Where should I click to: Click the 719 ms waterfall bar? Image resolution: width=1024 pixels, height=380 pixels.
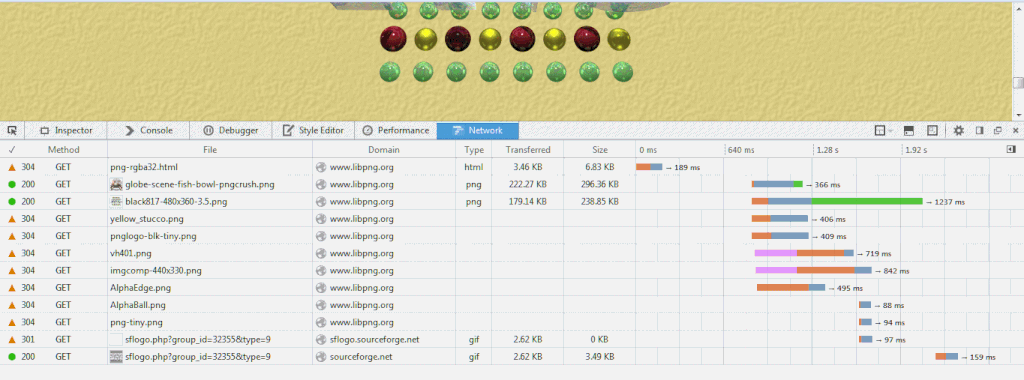tap(804, 253)
